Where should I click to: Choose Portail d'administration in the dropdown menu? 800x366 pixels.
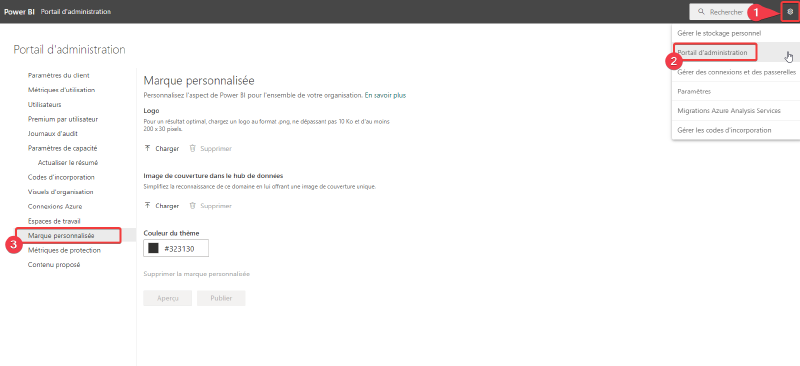pyautogui.click(x=712, y=53)
